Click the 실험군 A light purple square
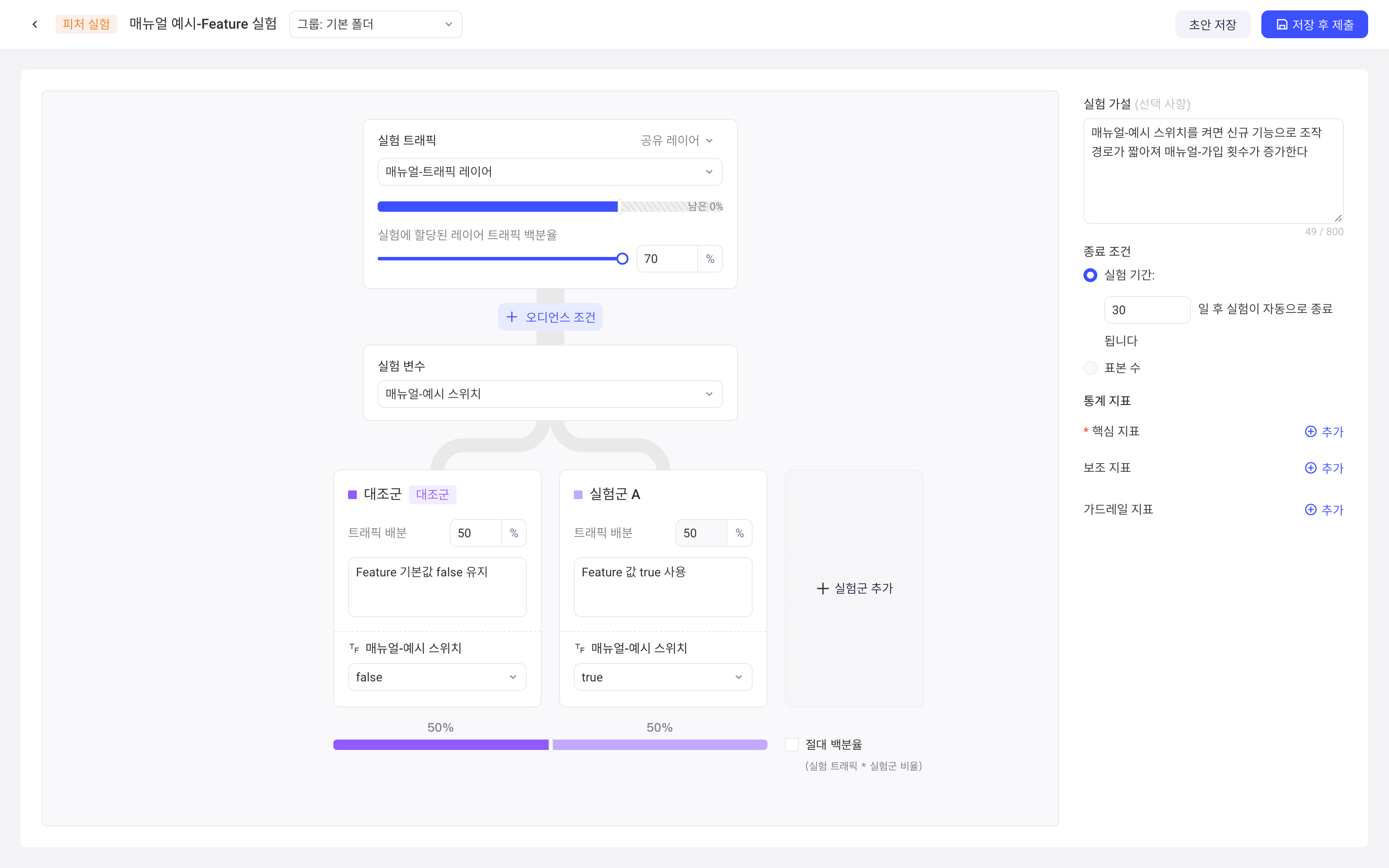The height and width of the screenshot is (868, 1389). pos(578,494)
